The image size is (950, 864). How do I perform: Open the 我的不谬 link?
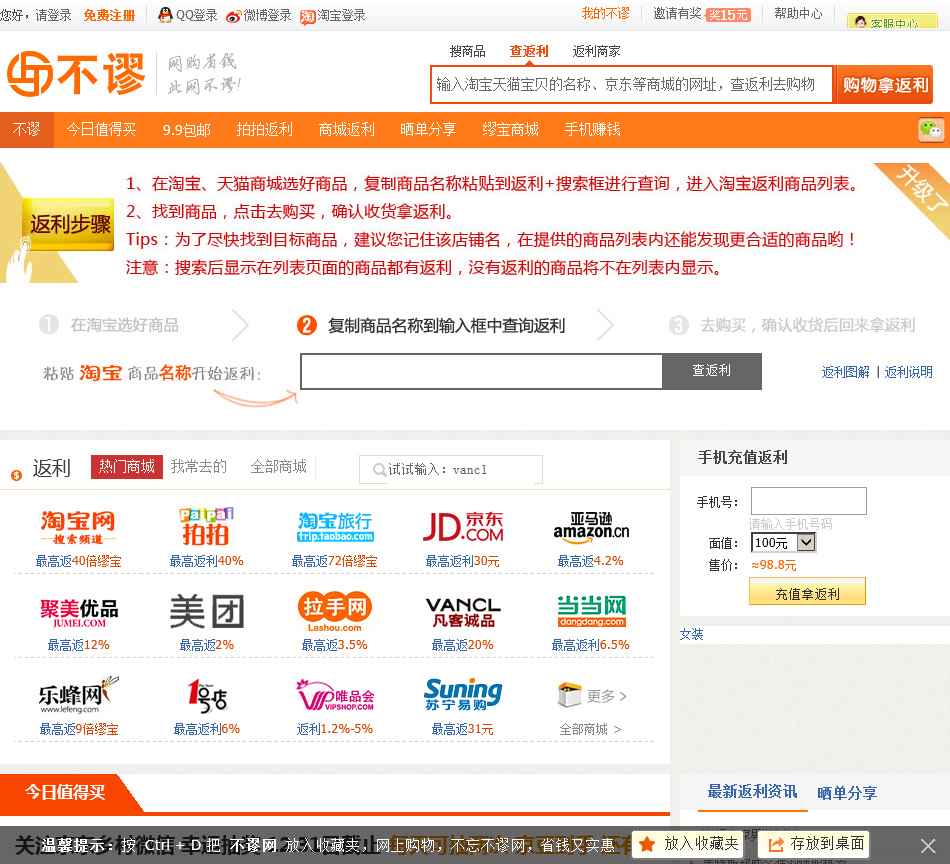605,13
